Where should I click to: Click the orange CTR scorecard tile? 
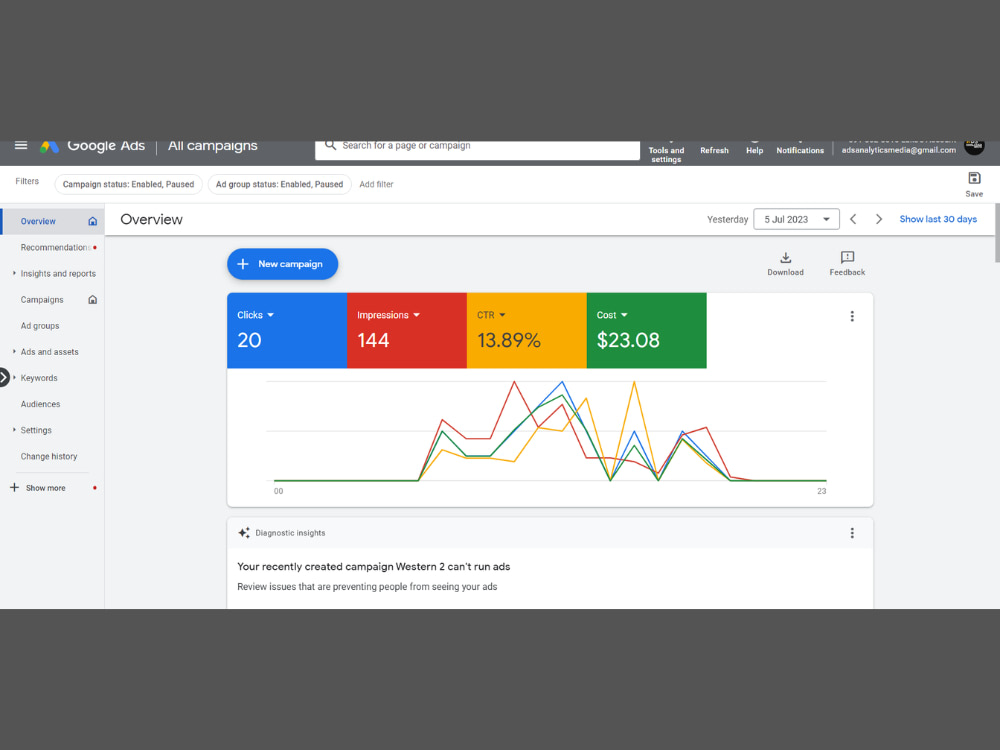(x=527, y=330)
